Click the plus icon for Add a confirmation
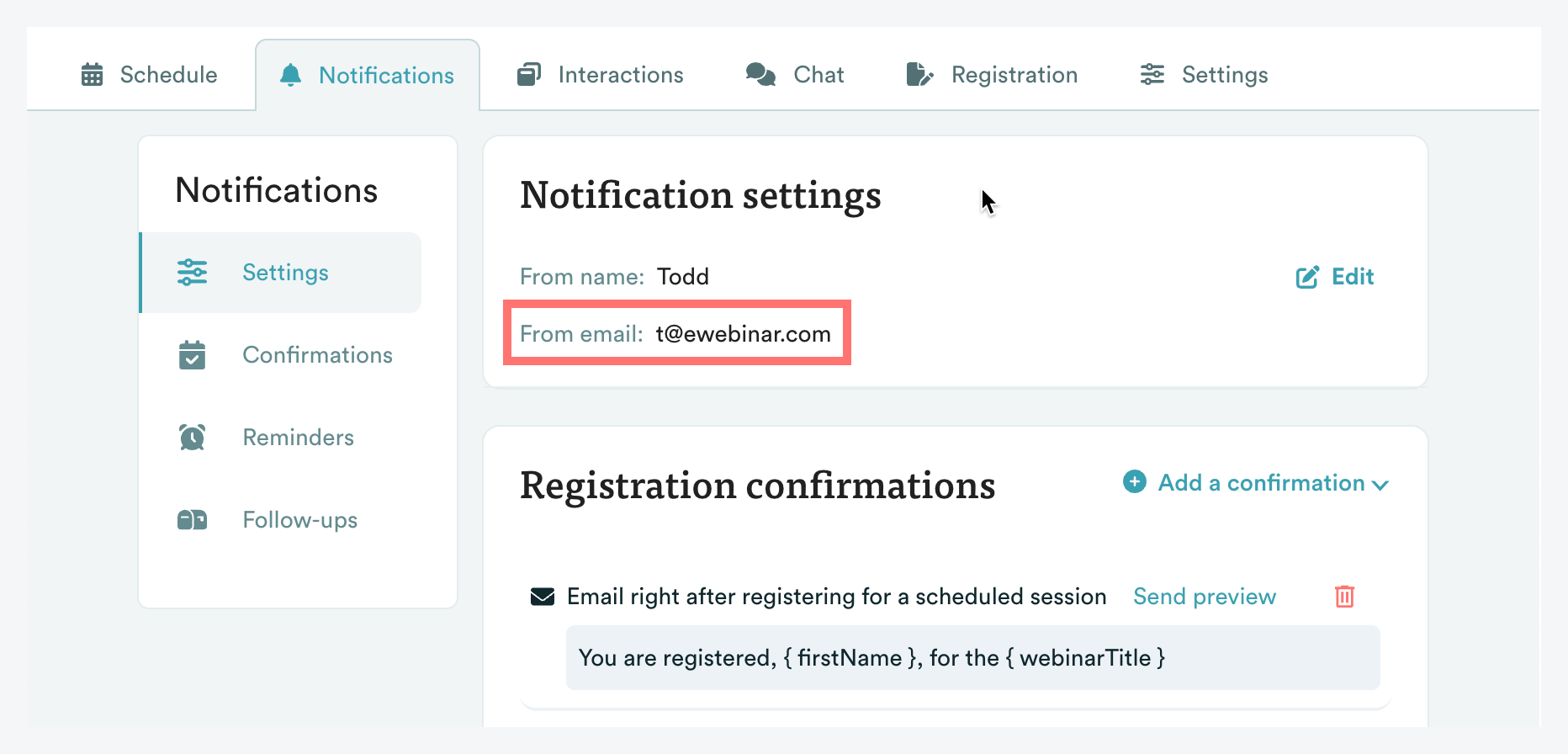 point(1134,482)
